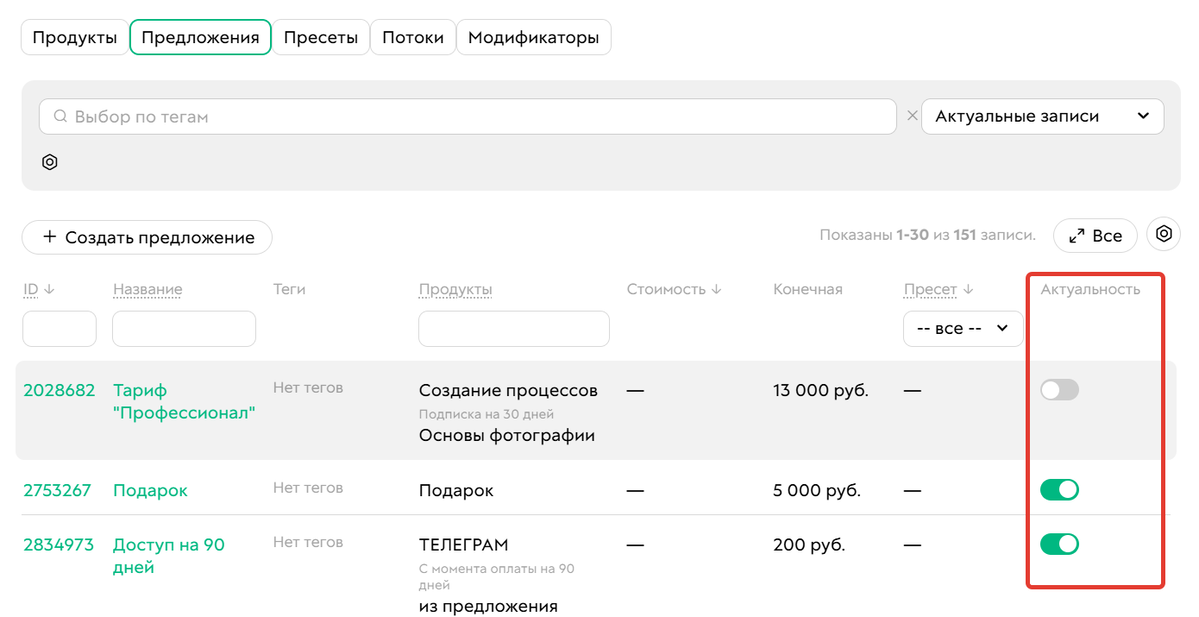Click the Теги column header
The height and width of the screenshot is (617, 1199).
pyautogui.click(x=289, y=289)
